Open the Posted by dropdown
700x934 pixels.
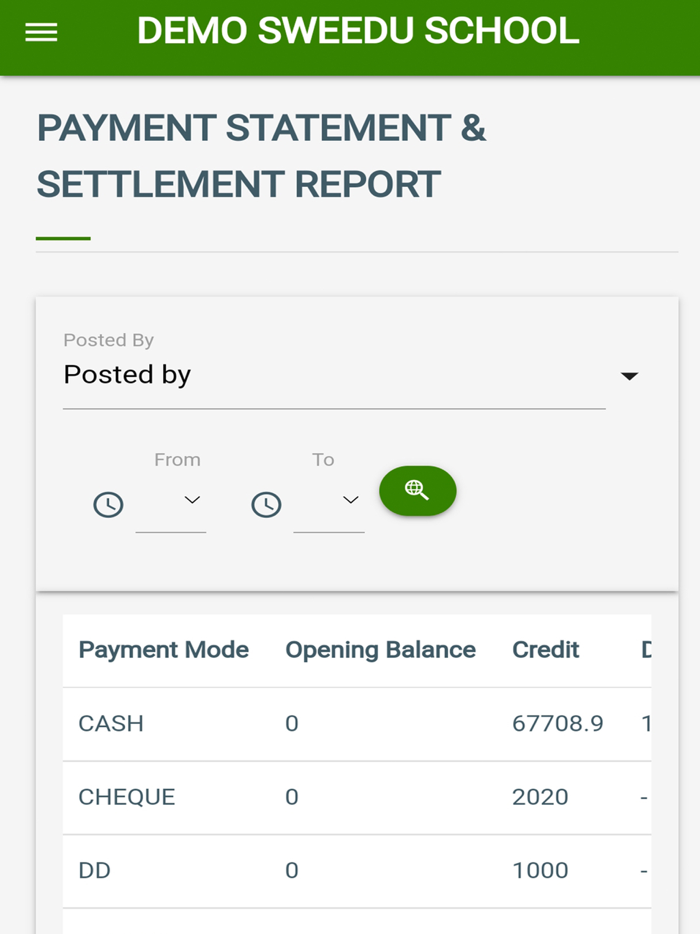tap(630, 375)
